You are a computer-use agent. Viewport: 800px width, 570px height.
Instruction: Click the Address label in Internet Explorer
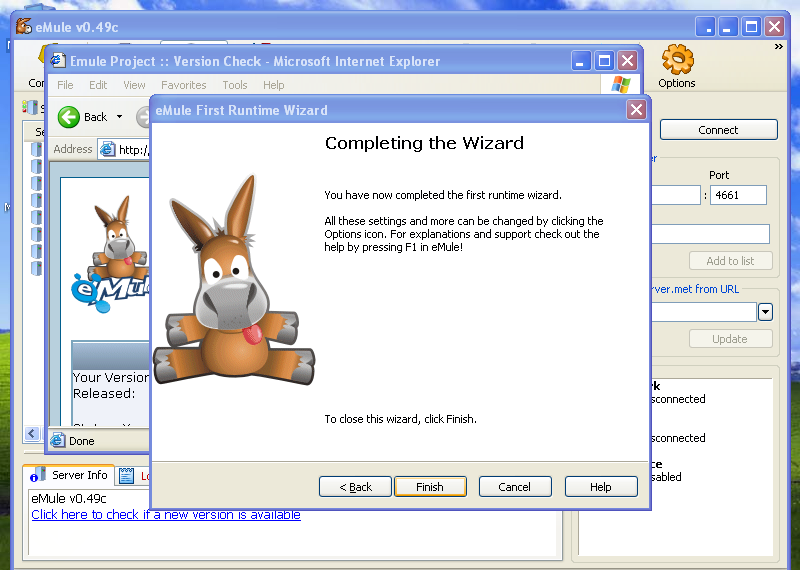73,149
